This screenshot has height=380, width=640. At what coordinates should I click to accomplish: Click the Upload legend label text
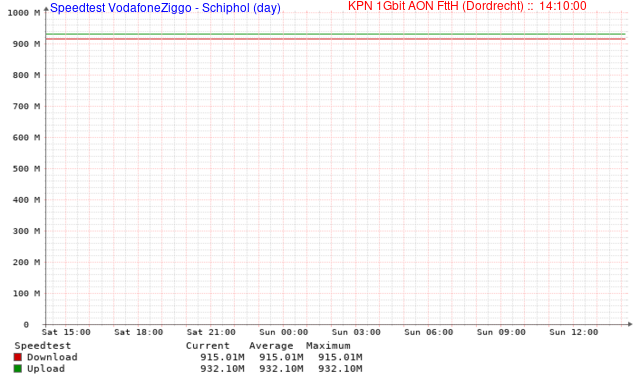[x=46, y=369]
